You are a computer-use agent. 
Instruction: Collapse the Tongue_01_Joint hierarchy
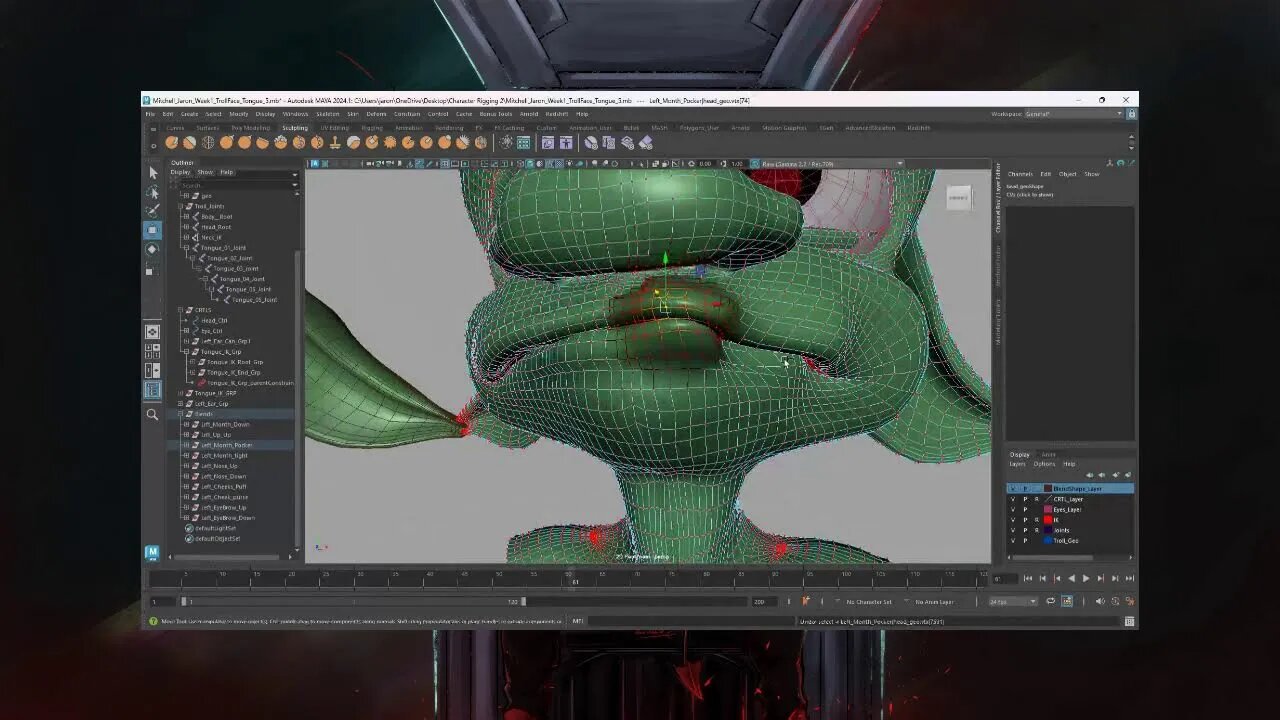tap(186, 248)
